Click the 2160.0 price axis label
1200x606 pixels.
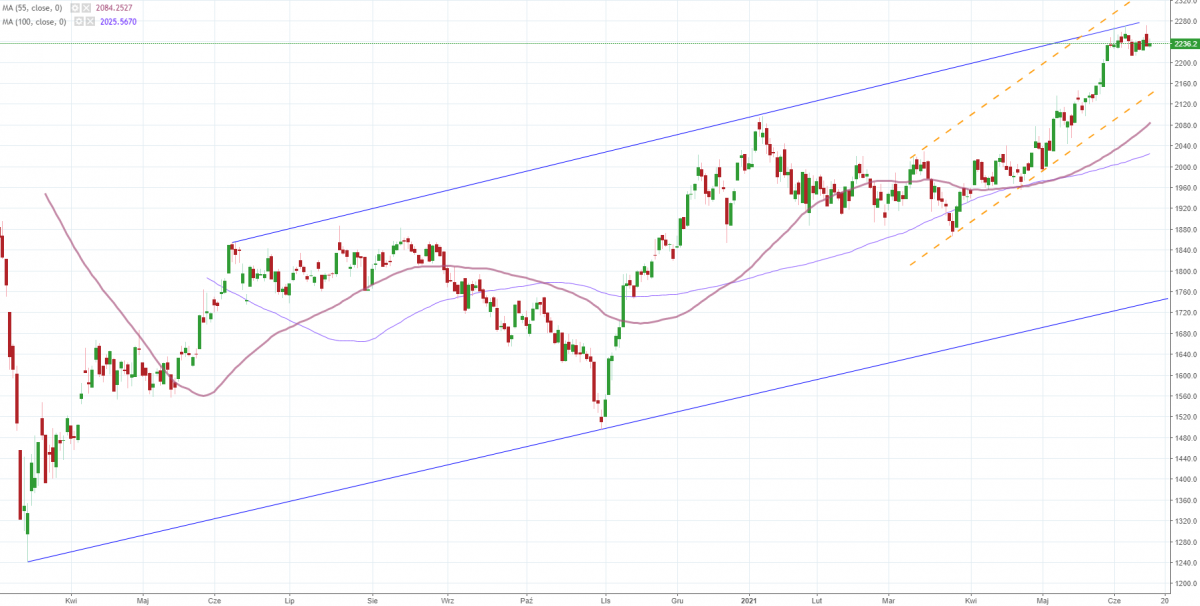pos(1186,84)
